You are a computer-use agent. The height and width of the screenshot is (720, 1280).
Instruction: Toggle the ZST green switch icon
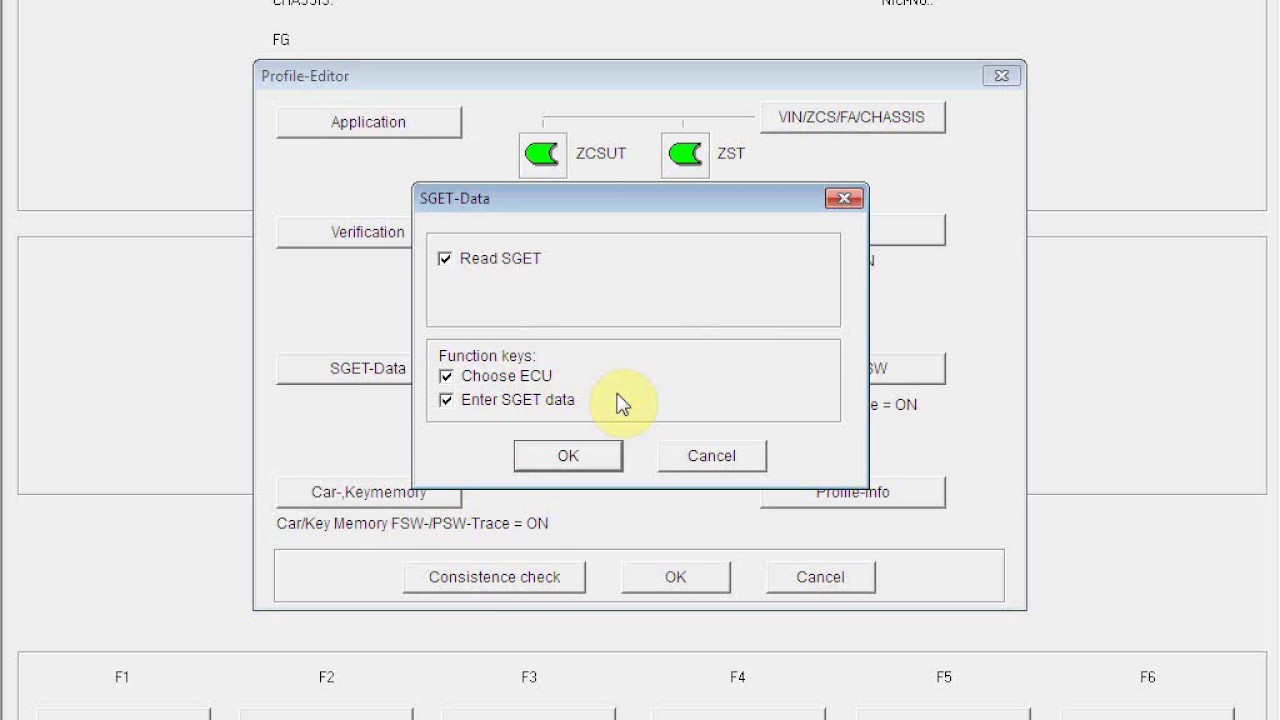point(685,154)
